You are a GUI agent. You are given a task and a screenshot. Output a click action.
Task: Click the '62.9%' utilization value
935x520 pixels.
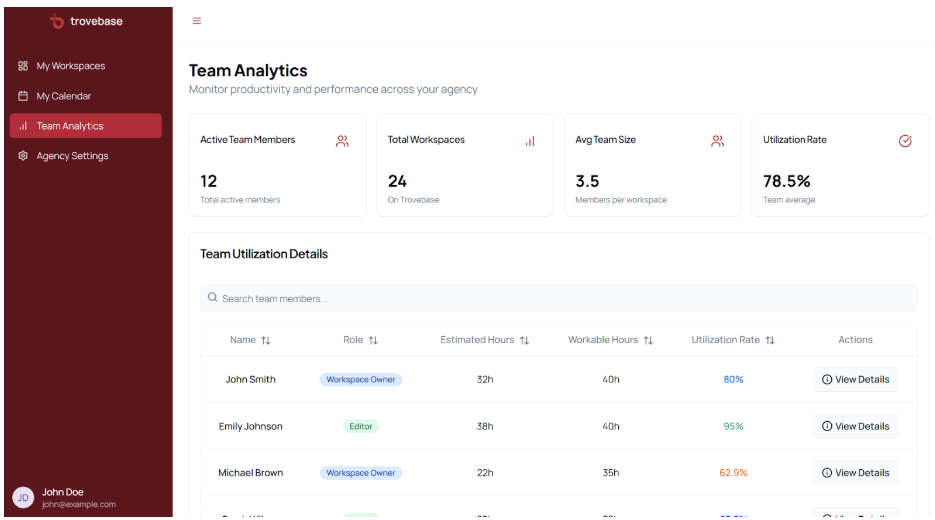click(x=733, y=472)
